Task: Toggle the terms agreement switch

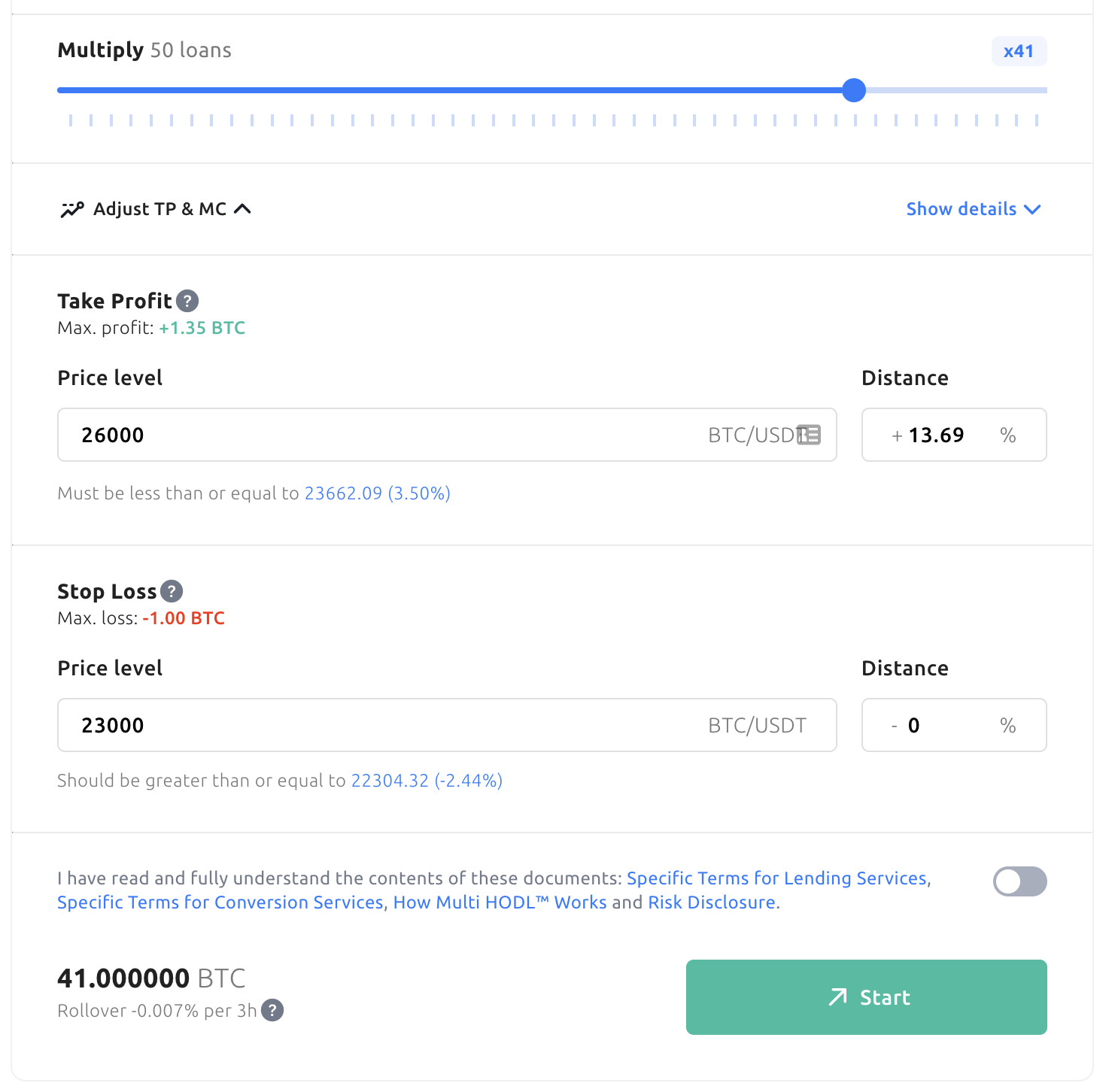Action: pos(1019,881)
